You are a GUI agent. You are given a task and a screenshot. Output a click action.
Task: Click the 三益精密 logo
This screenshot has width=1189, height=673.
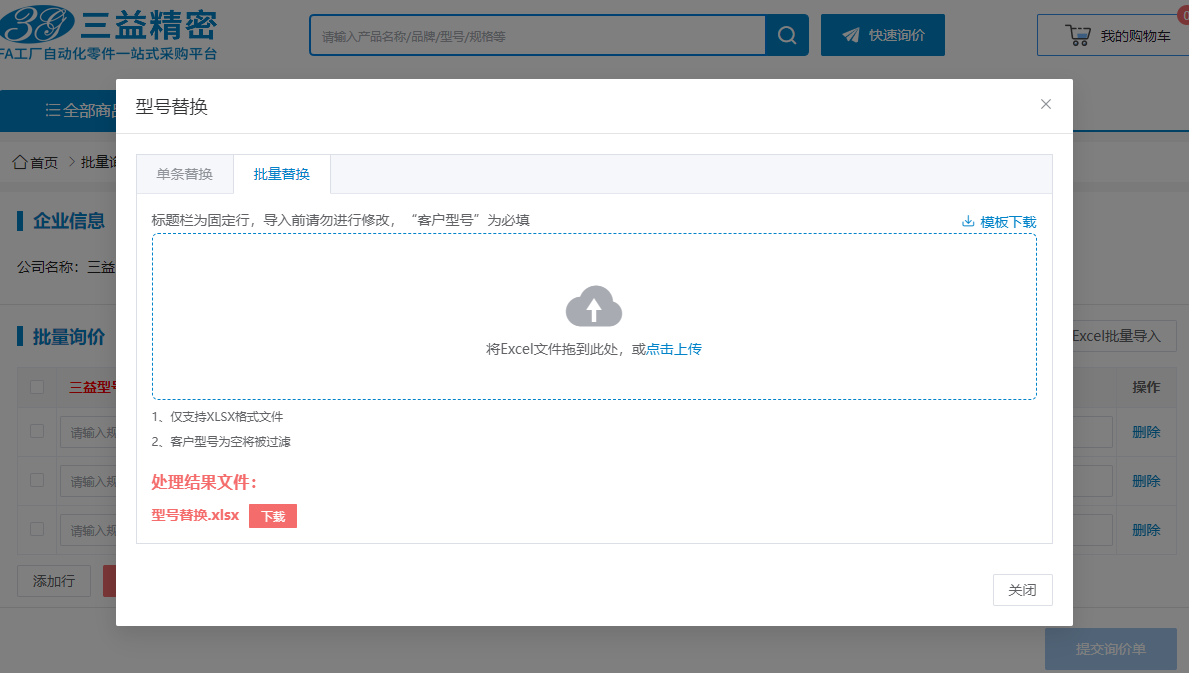pyautogui.click(x=108, y=33)
